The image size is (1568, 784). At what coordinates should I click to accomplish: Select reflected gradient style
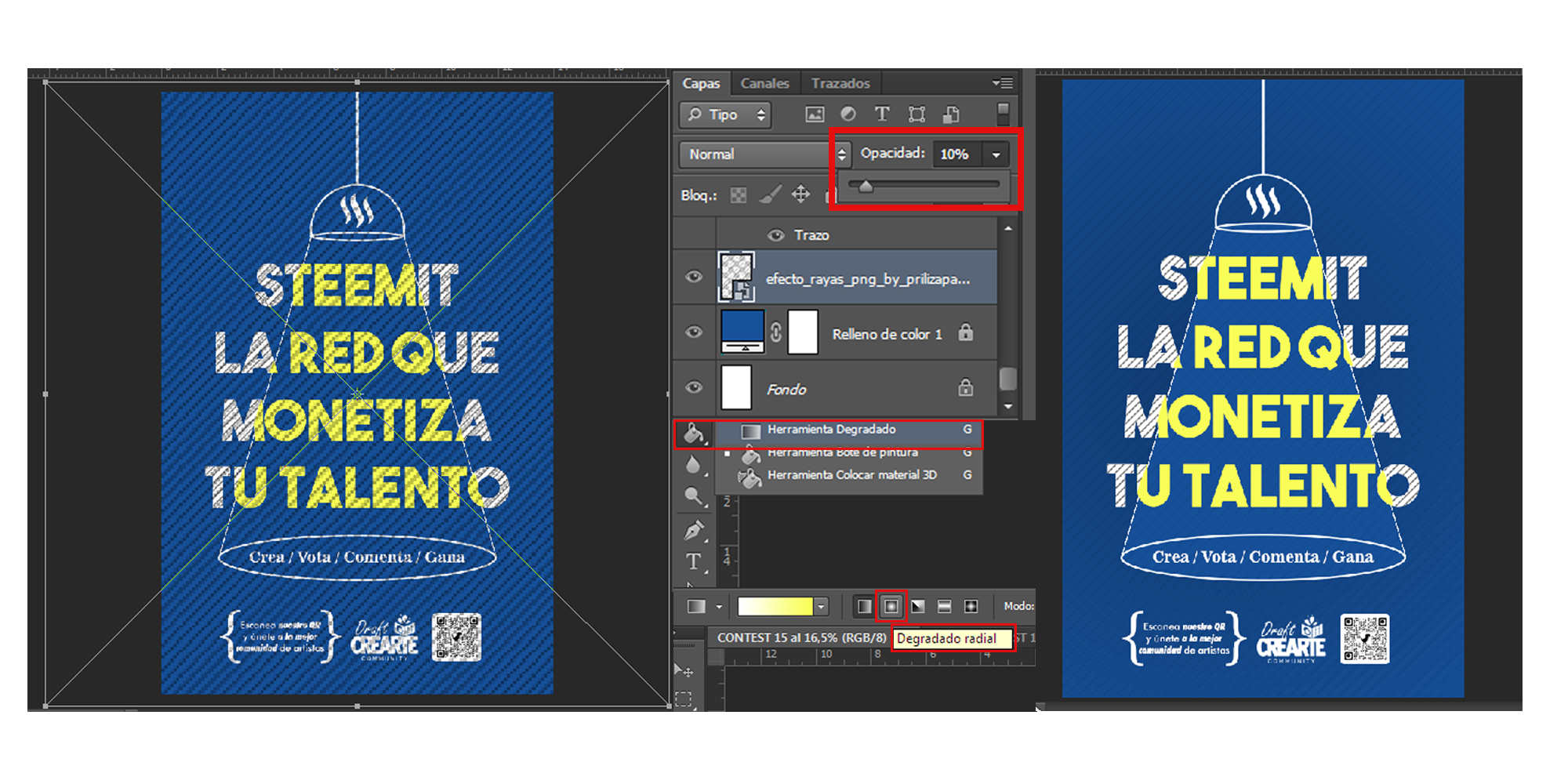pyautogui.click(x=945, y=607)
